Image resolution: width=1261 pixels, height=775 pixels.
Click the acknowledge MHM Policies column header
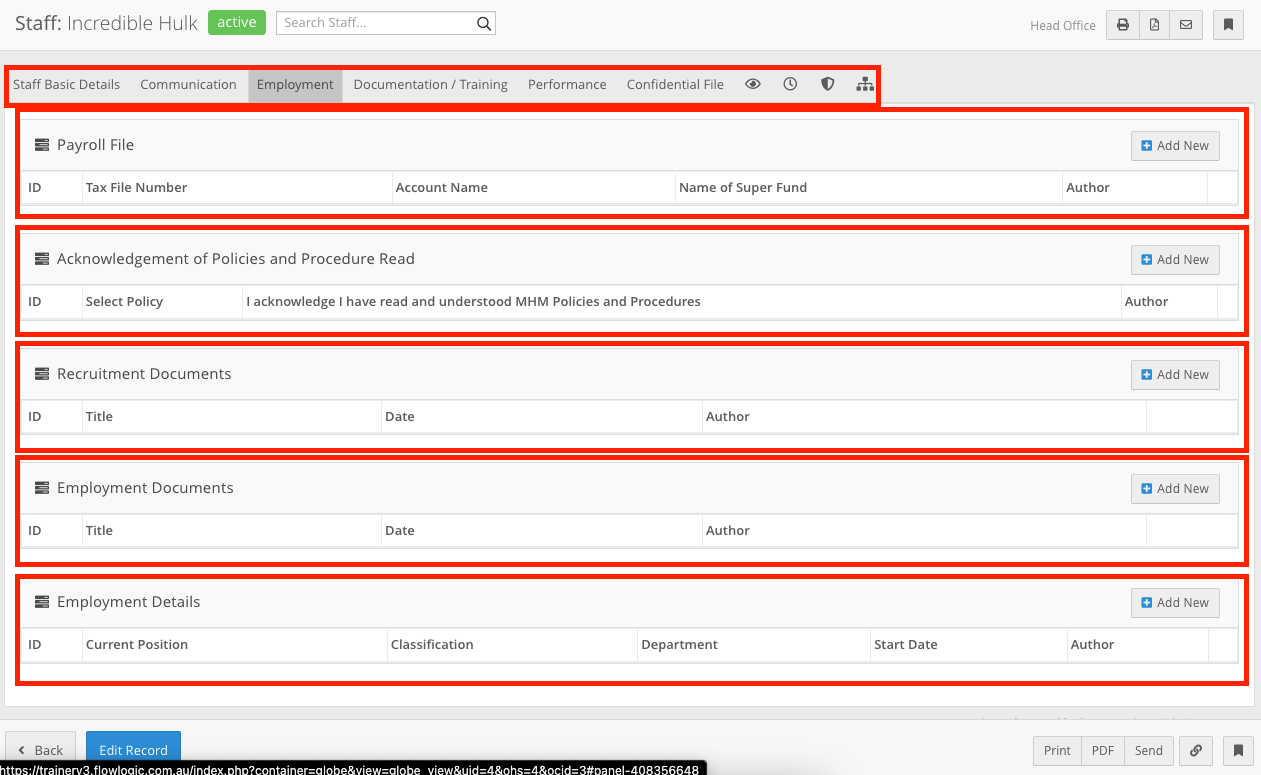tap(473, 301)
